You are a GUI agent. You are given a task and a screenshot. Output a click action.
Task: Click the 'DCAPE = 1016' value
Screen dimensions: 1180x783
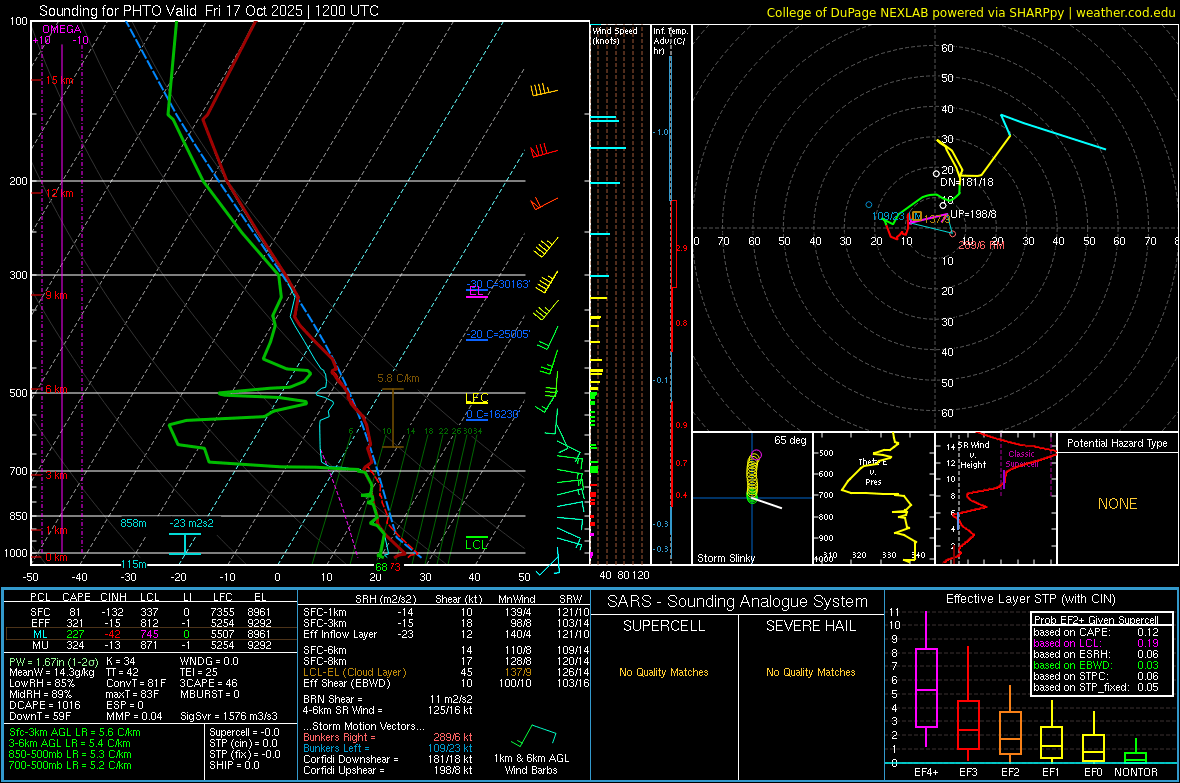click(x=45, y=705)
